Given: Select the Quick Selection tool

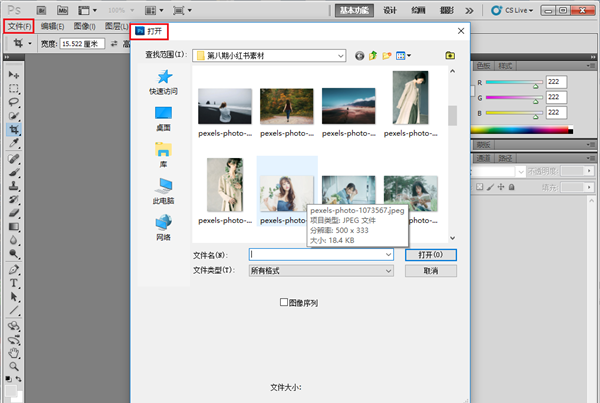Looking at the screenshot, I should (x=14, y=116).
